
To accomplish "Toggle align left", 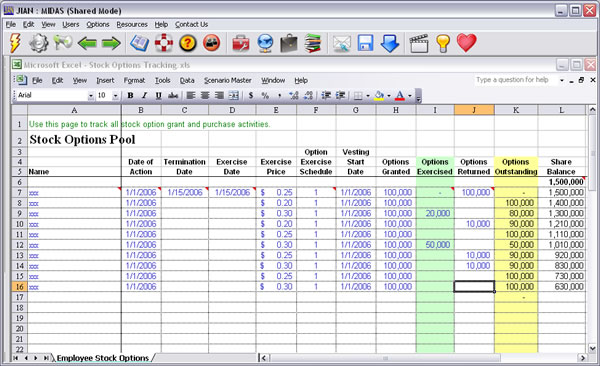I will coord(191,95).
